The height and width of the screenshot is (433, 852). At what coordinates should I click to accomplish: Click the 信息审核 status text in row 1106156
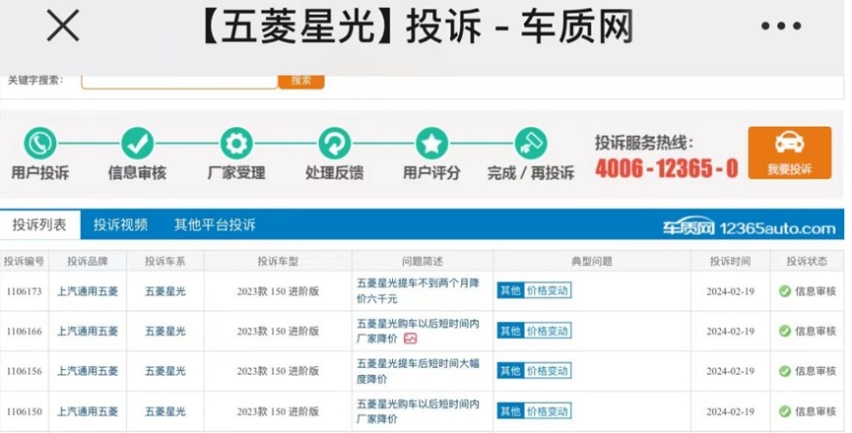816,371
